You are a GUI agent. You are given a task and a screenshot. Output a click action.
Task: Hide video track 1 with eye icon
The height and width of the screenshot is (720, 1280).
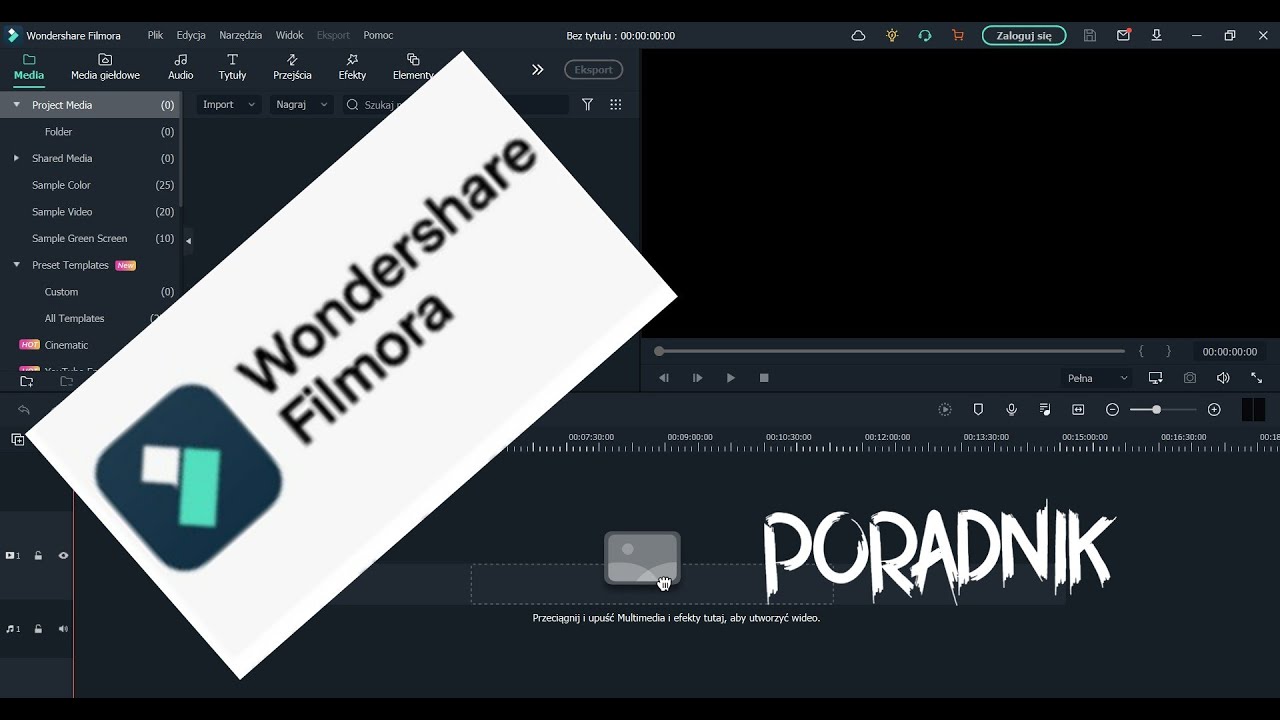(x=63, y=555)
